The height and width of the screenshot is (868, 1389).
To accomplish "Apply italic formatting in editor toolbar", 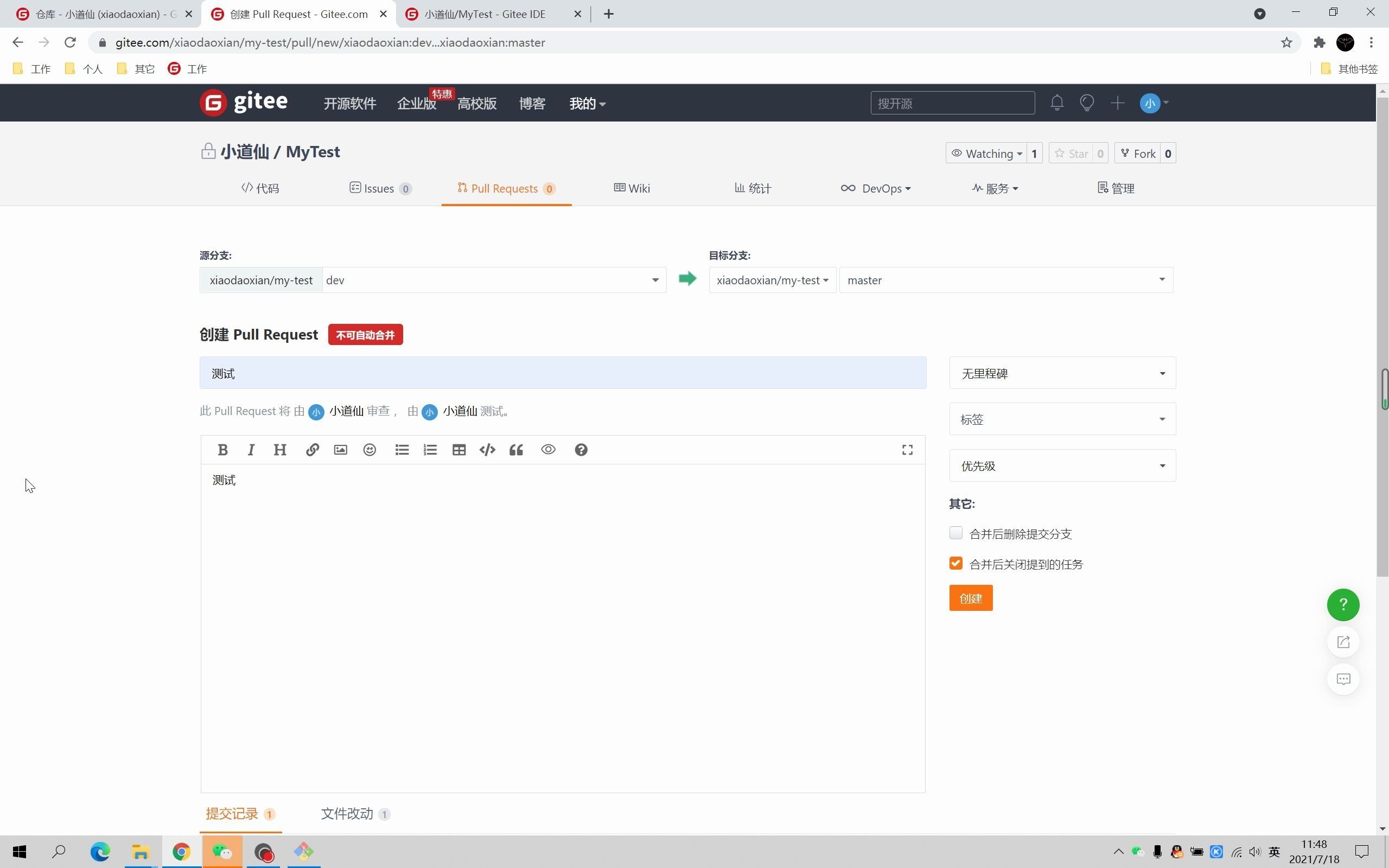I will pyautogui.click(x=251, y=450).
